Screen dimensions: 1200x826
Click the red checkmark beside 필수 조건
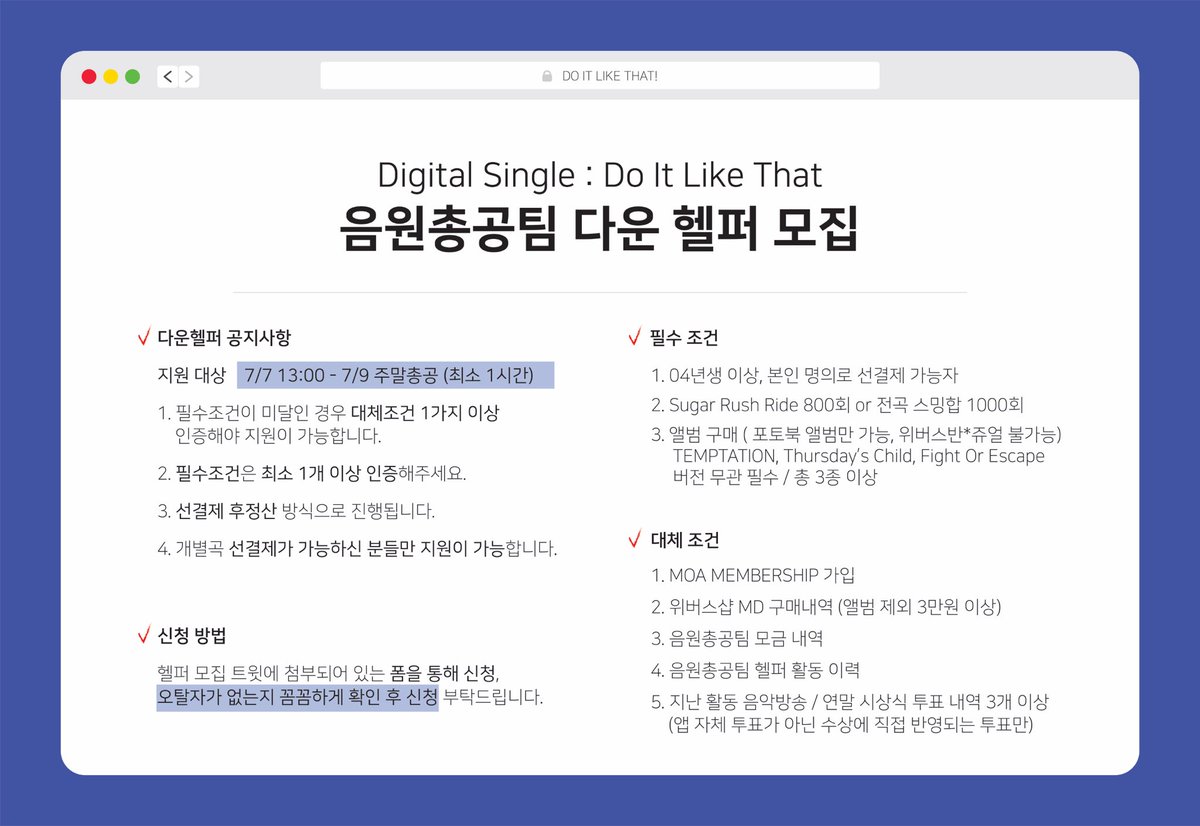(634, 337)
